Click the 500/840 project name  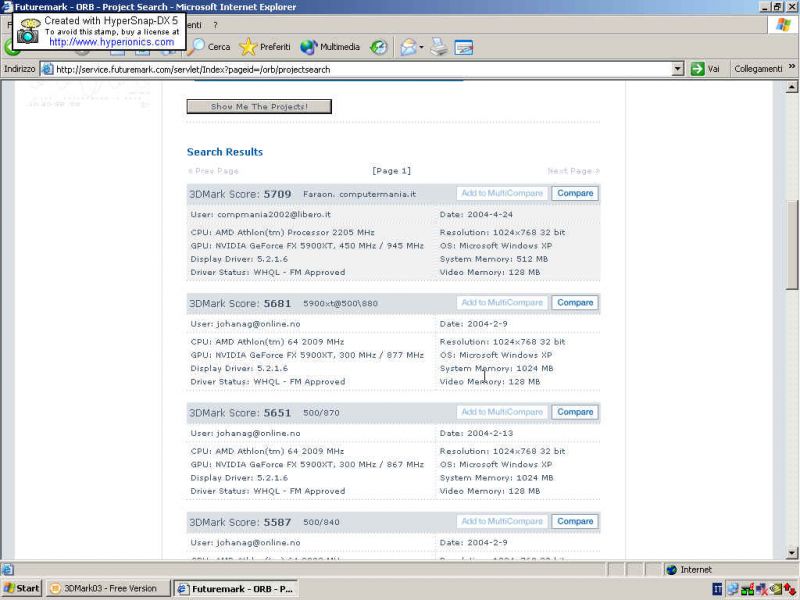point(321,522)
